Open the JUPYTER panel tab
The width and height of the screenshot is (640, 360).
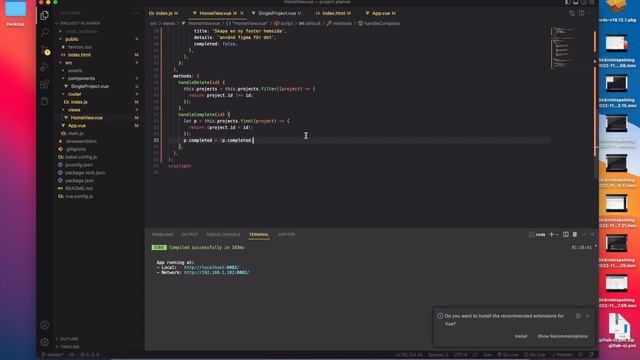286,235
